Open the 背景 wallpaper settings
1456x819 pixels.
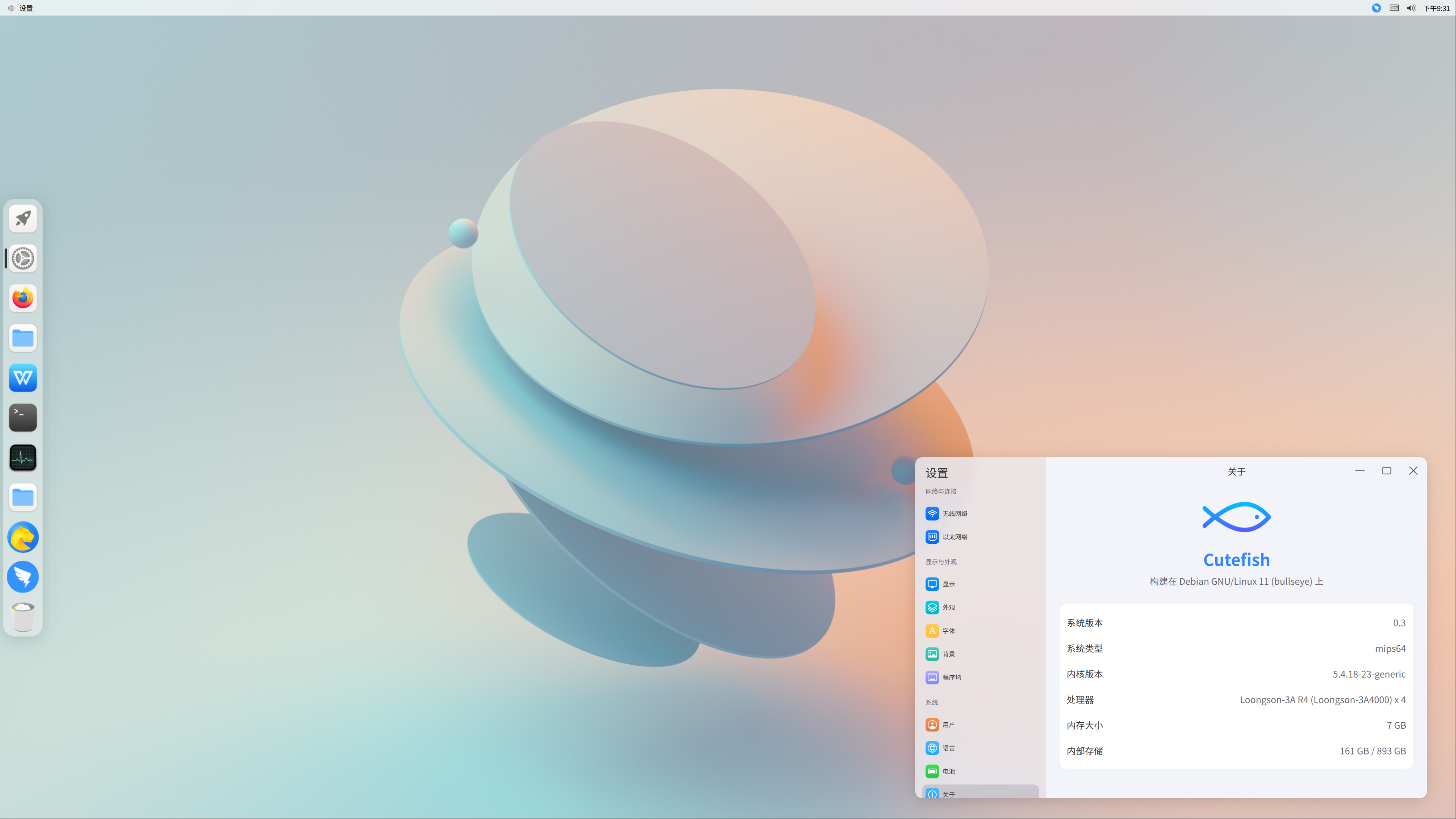980,654
